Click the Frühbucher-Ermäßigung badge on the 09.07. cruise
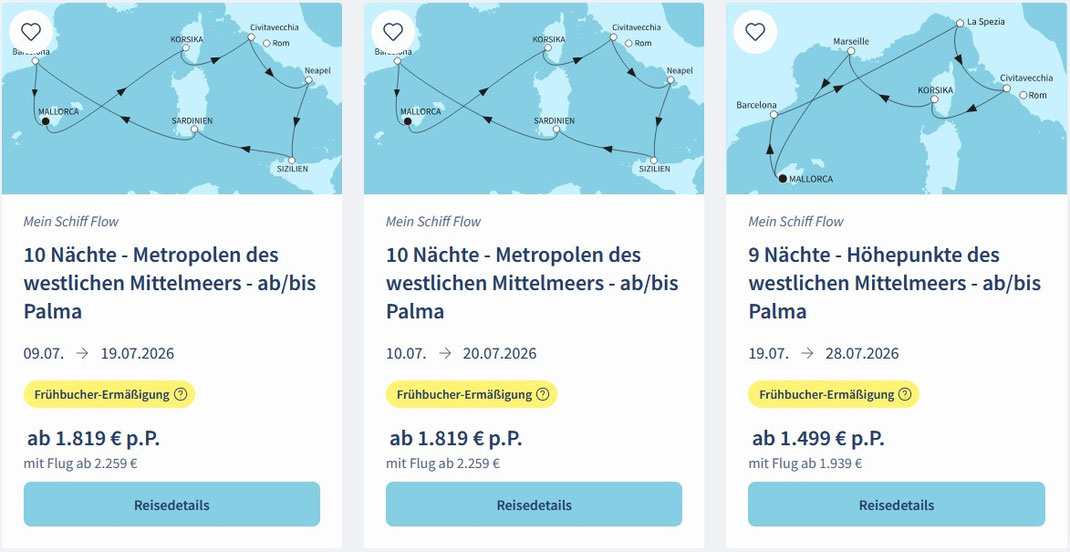Viewport: 1070px width, 552px height. click(98, 394)
